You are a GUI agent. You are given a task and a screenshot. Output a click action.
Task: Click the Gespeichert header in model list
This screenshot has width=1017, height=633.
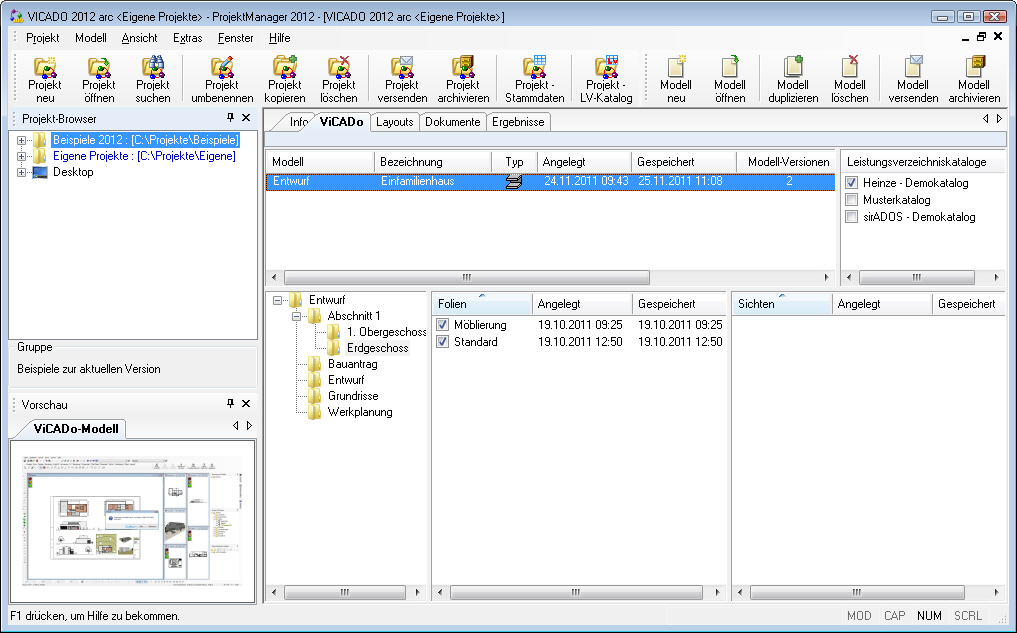click(684, 162)
